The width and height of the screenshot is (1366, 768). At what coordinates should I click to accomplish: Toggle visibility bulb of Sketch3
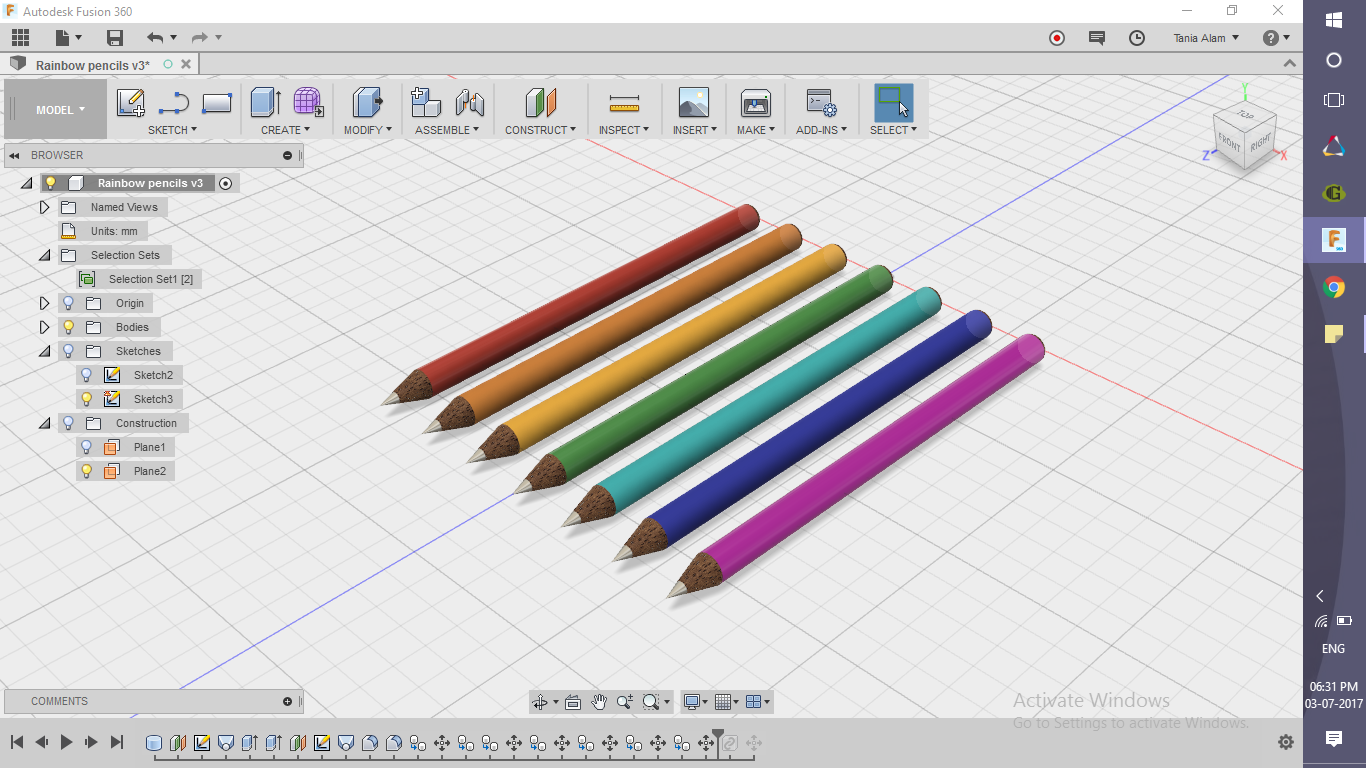point(86,399)
